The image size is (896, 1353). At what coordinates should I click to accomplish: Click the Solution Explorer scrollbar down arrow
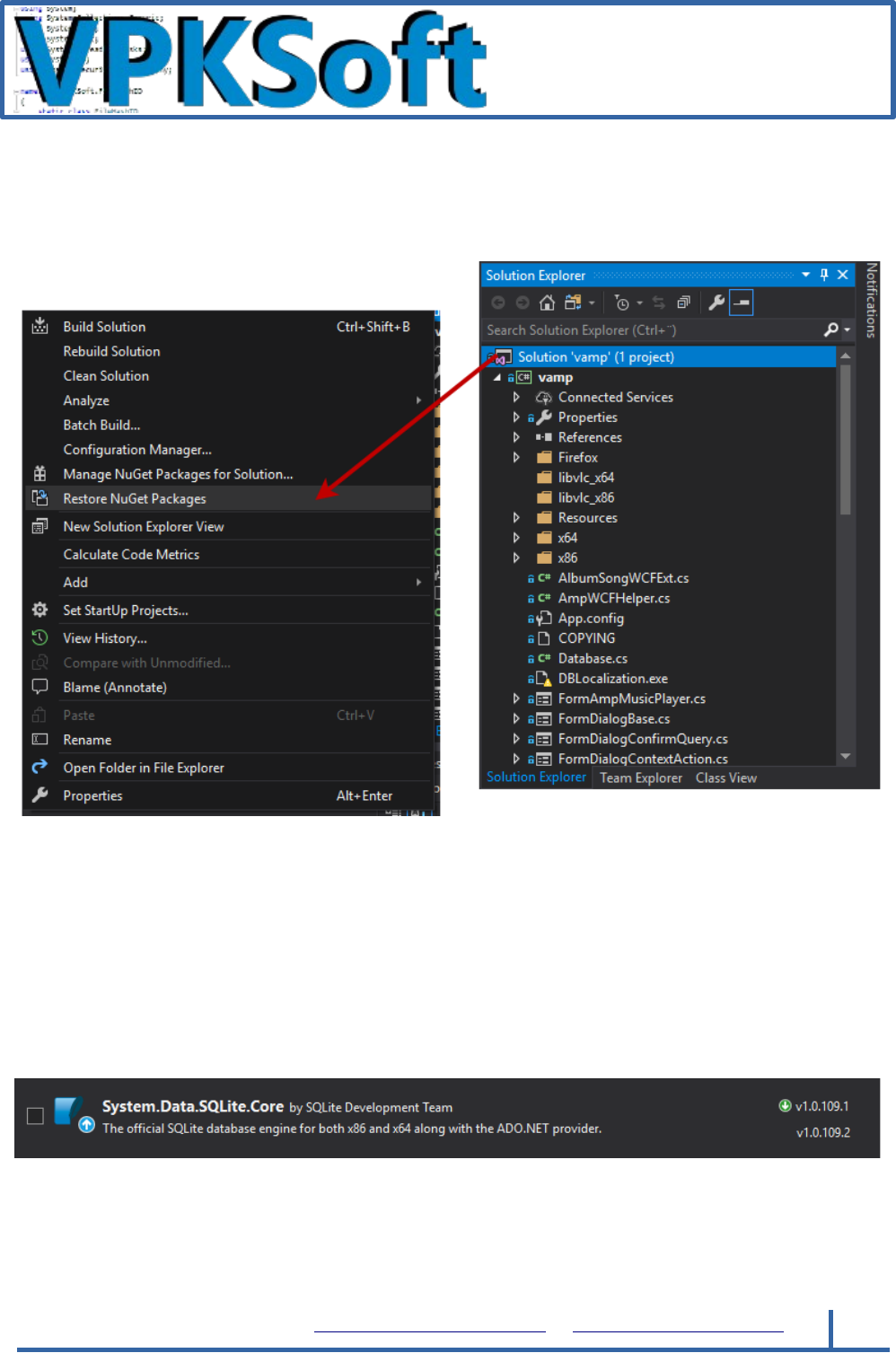point(845,757)
